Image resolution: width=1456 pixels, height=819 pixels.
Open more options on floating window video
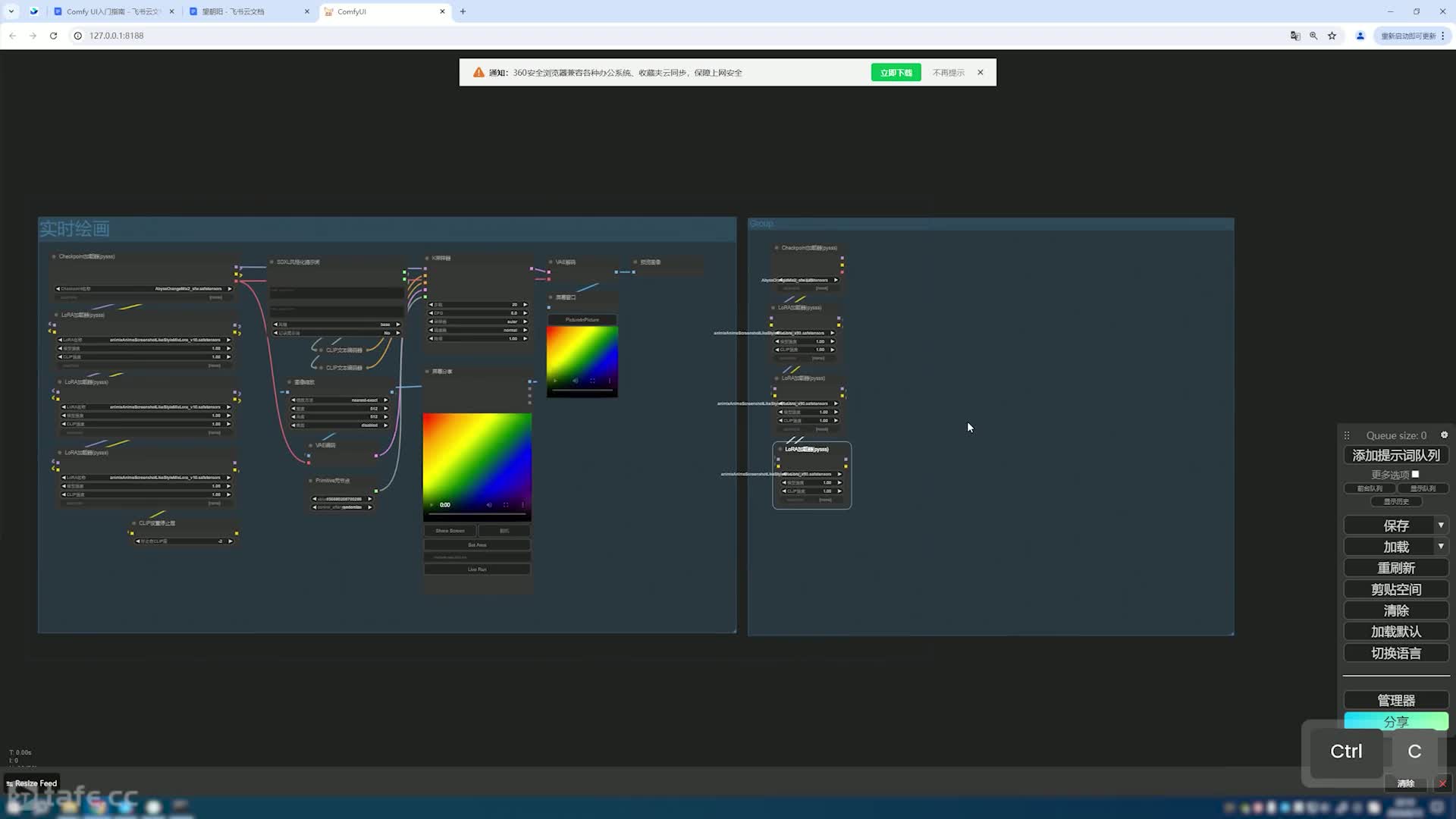click(610, 381)
